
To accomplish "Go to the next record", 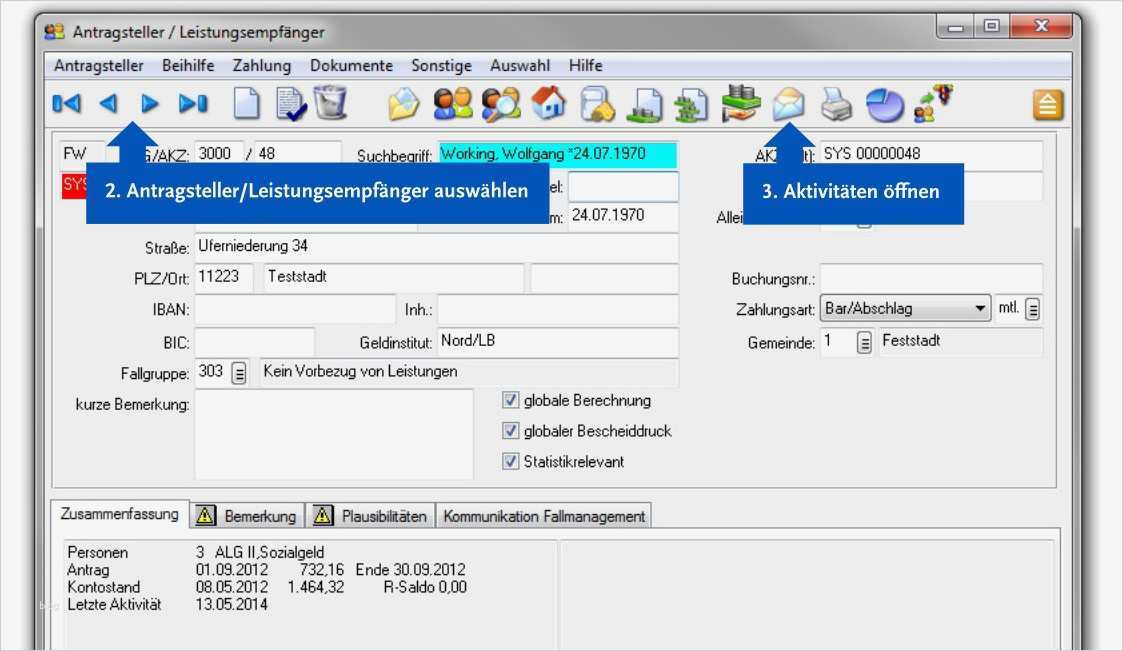I will click(x=150, y=104).
